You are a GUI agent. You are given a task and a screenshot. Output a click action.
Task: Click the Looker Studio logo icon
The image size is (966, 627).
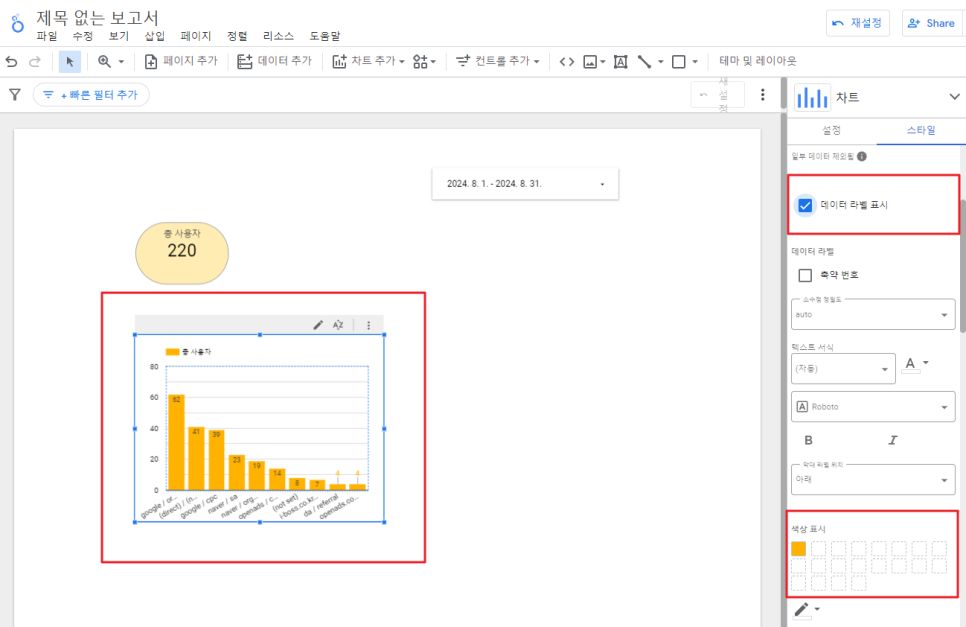[x=17, y=23]
